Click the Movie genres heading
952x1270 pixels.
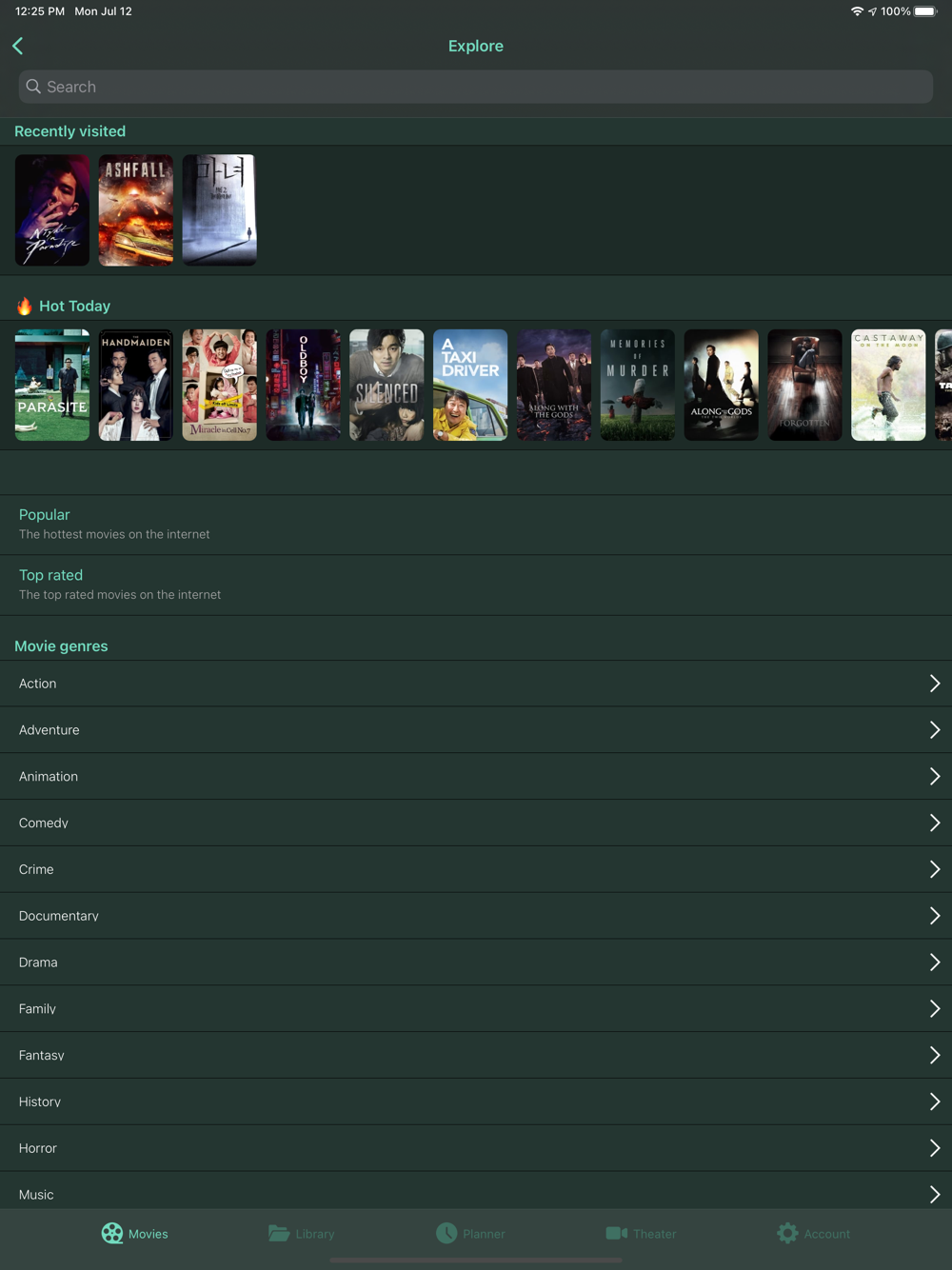tap(61, 646)
